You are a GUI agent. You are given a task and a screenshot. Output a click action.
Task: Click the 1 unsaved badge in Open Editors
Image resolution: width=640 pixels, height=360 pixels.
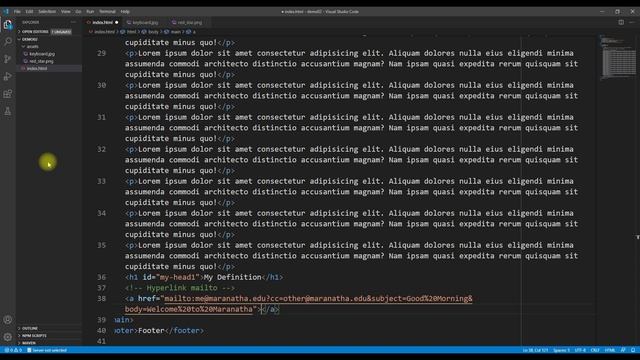(x=61, y=32)
